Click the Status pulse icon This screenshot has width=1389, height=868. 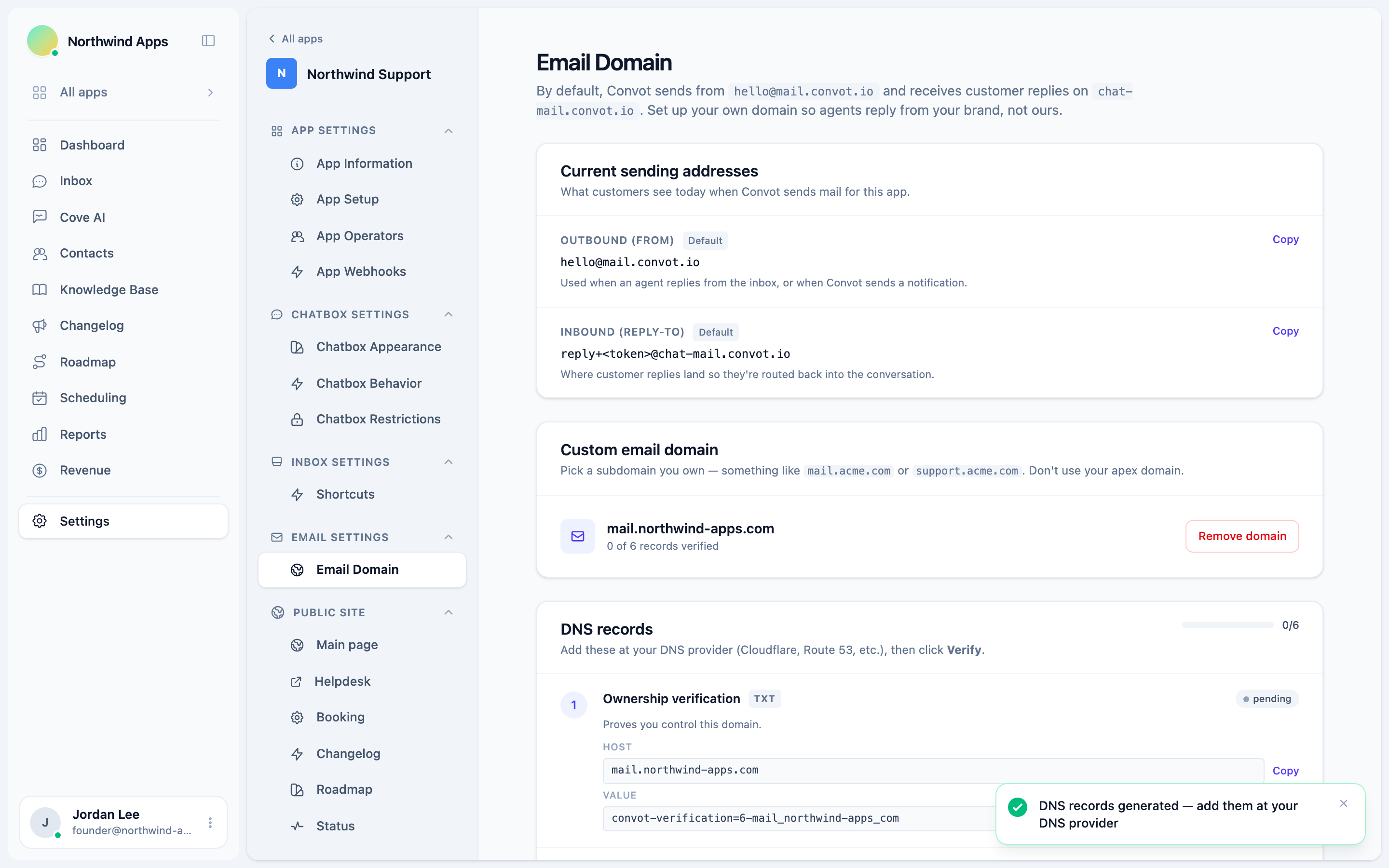(x=297, y=826)
